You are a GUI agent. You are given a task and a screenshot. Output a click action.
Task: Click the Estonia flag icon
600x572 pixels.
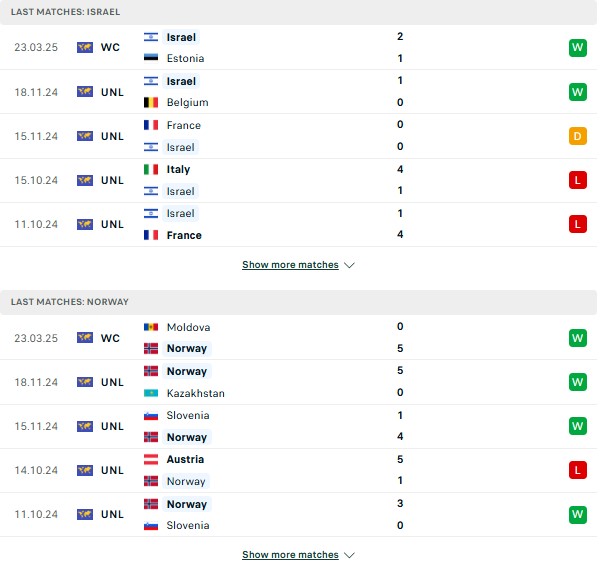tap(151, 58)
